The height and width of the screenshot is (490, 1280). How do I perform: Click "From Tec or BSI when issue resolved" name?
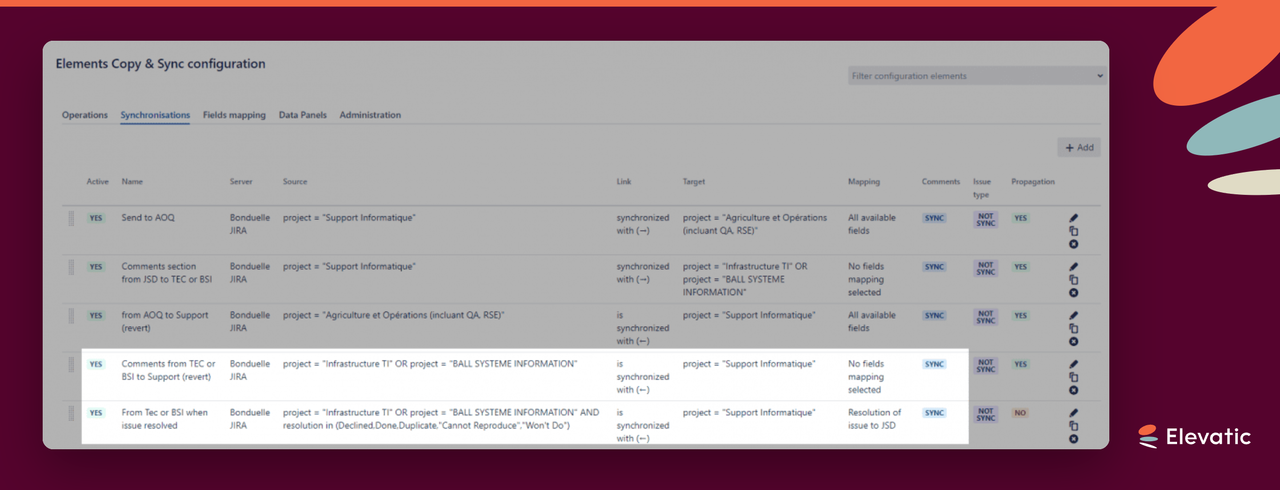coord(166,419)
